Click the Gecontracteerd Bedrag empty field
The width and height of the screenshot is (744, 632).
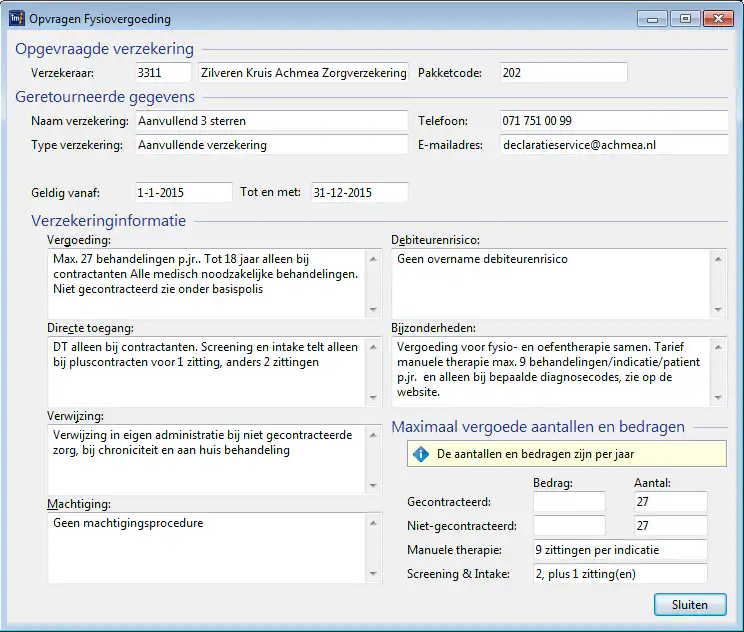click(569, 502)
